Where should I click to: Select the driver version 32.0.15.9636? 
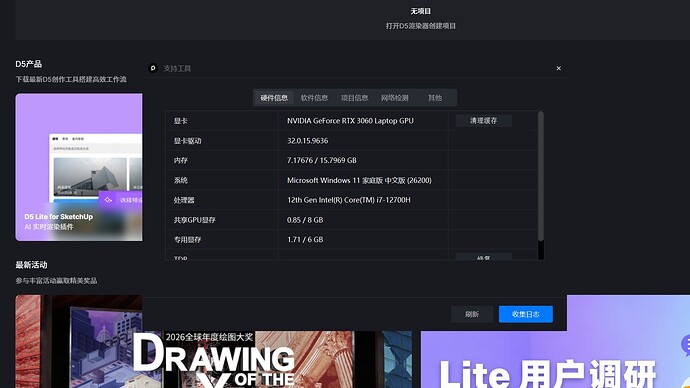pyautogui.click(x=308, y=141)
